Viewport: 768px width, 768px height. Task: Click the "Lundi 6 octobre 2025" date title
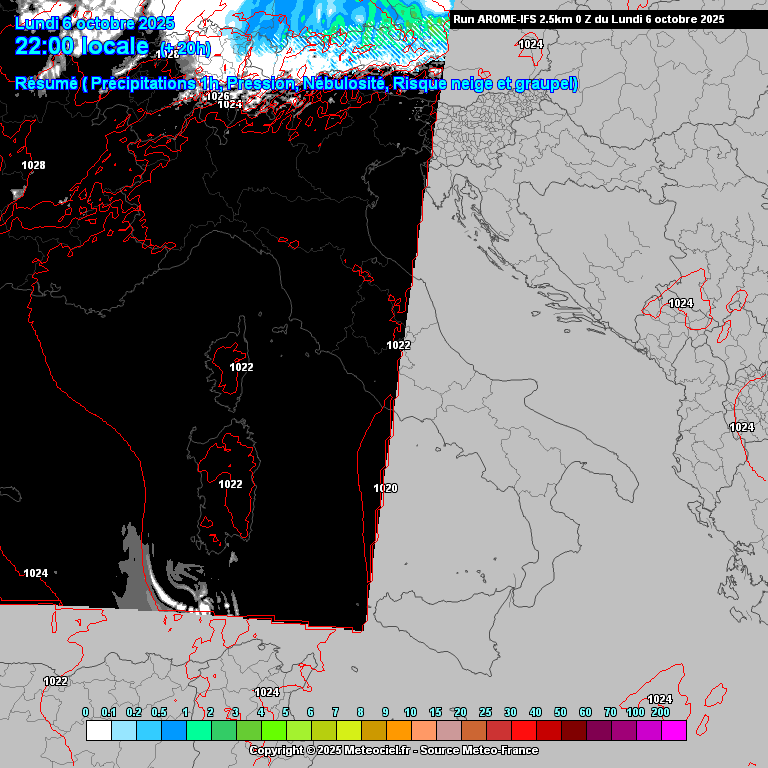point(95,23)
